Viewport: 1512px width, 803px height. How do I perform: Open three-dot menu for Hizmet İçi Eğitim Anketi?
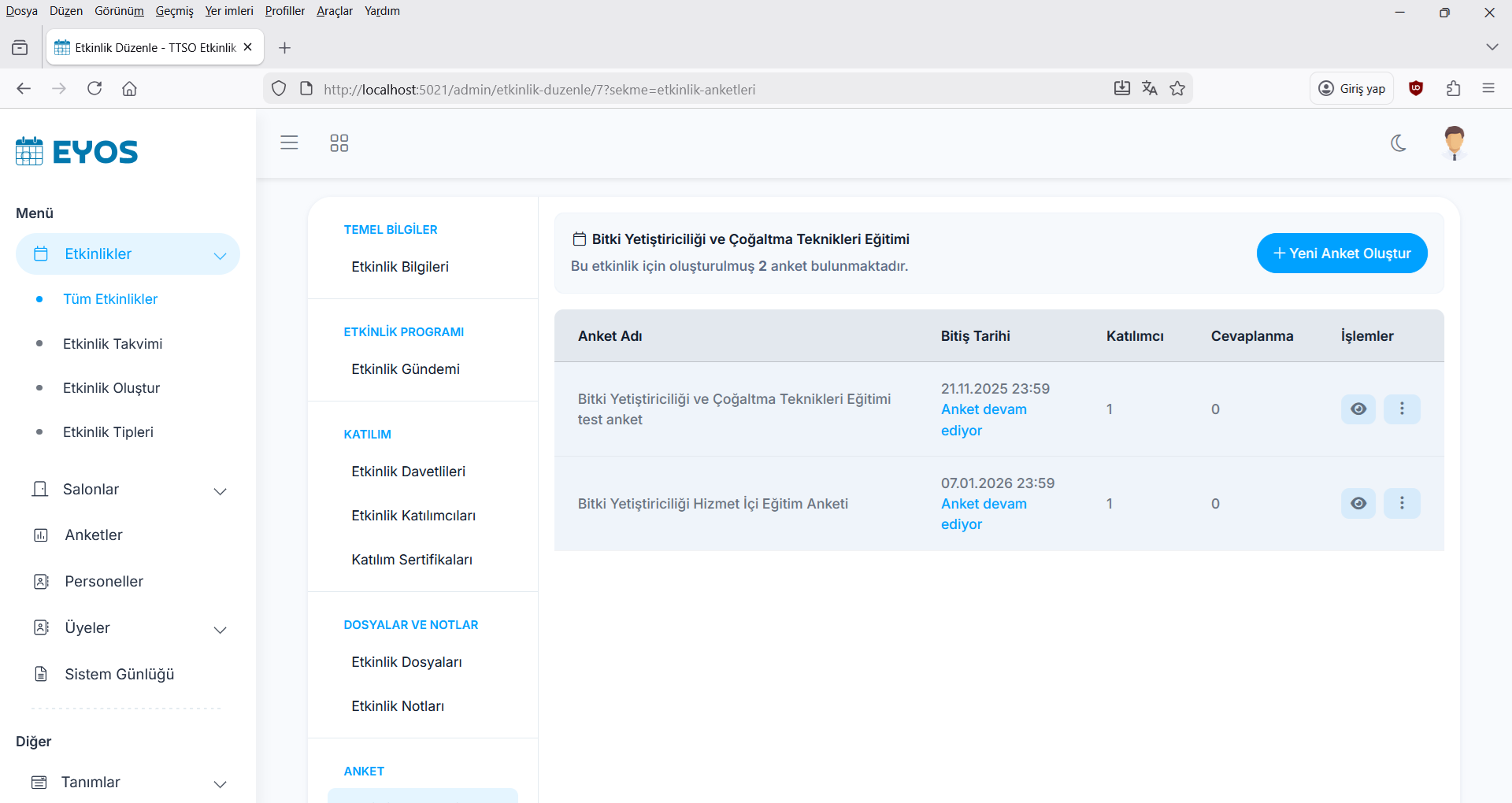click(x=1402, y=503)
